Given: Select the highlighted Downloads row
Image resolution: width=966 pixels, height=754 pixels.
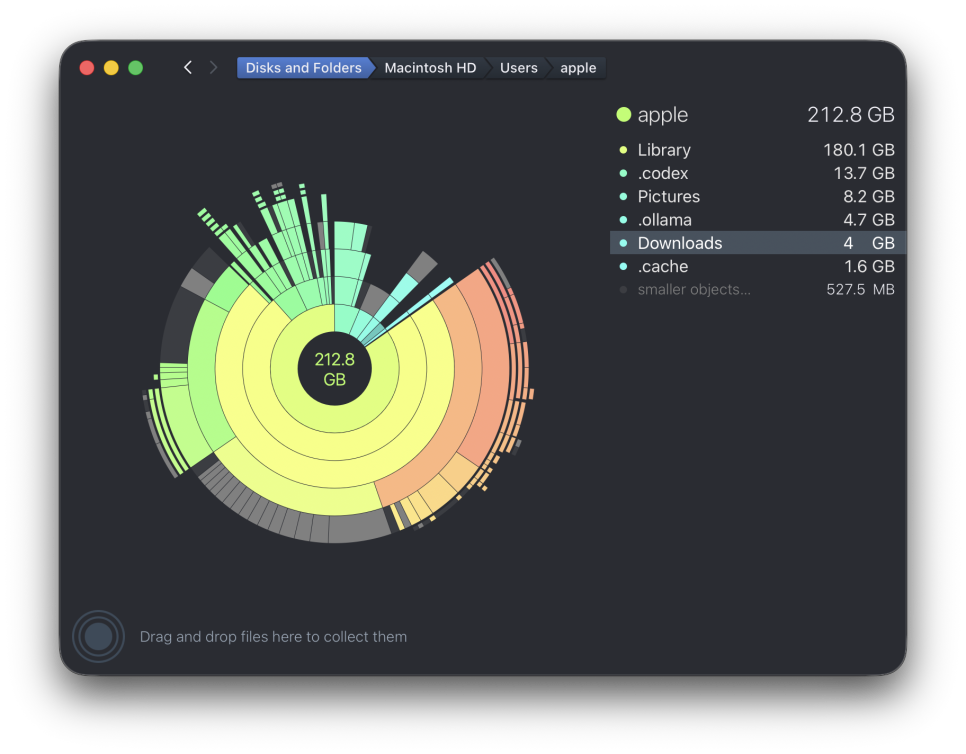Looking at the screenshot, I should point(757,243).
